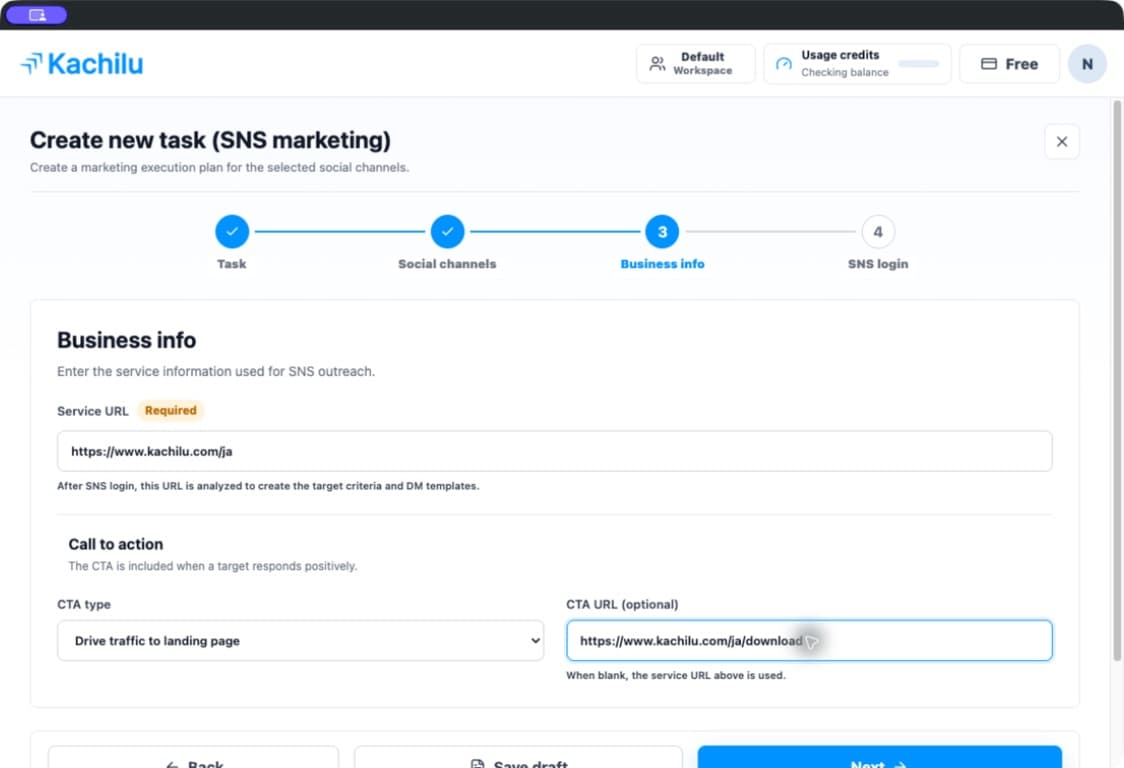
Task: Click the Task step label
Action: (232, 264)
